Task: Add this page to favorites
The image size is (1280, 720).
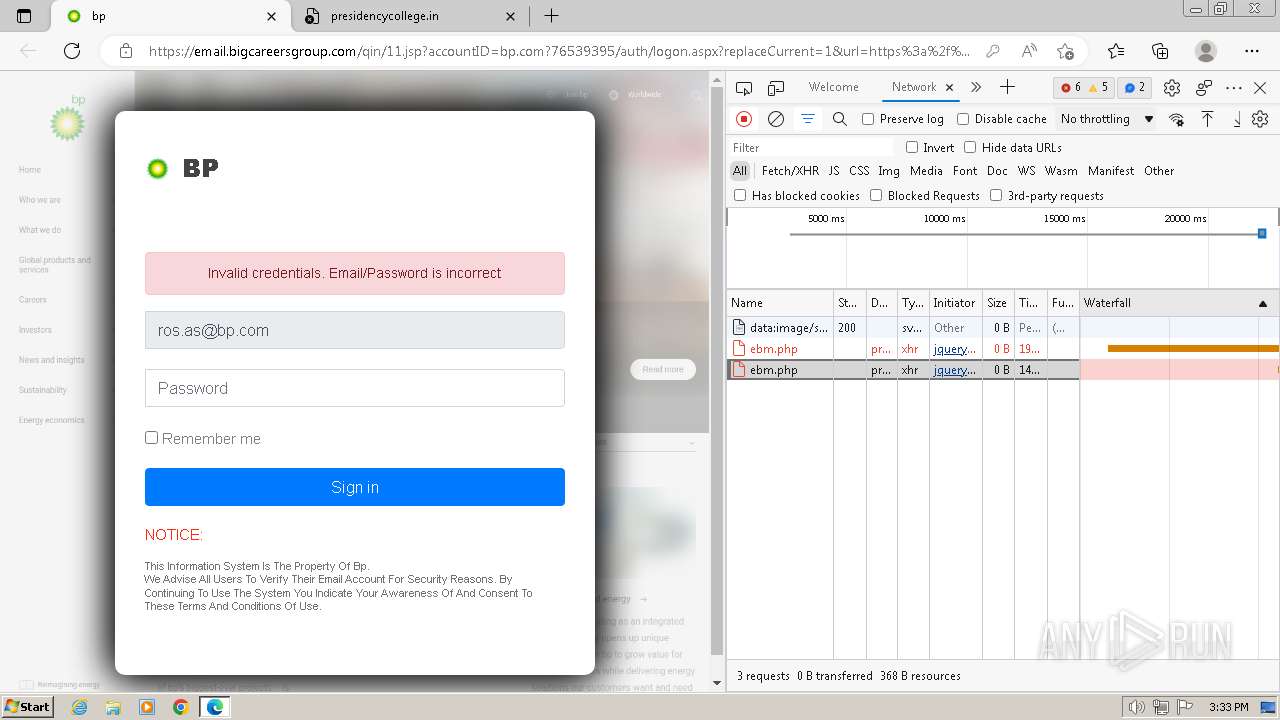Action: [x=1065, y=51]
